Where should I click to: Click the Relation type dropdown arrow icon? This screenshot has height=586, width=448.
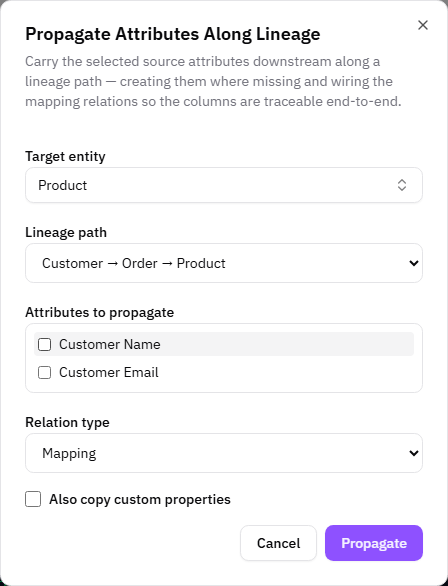coord(414,453)
